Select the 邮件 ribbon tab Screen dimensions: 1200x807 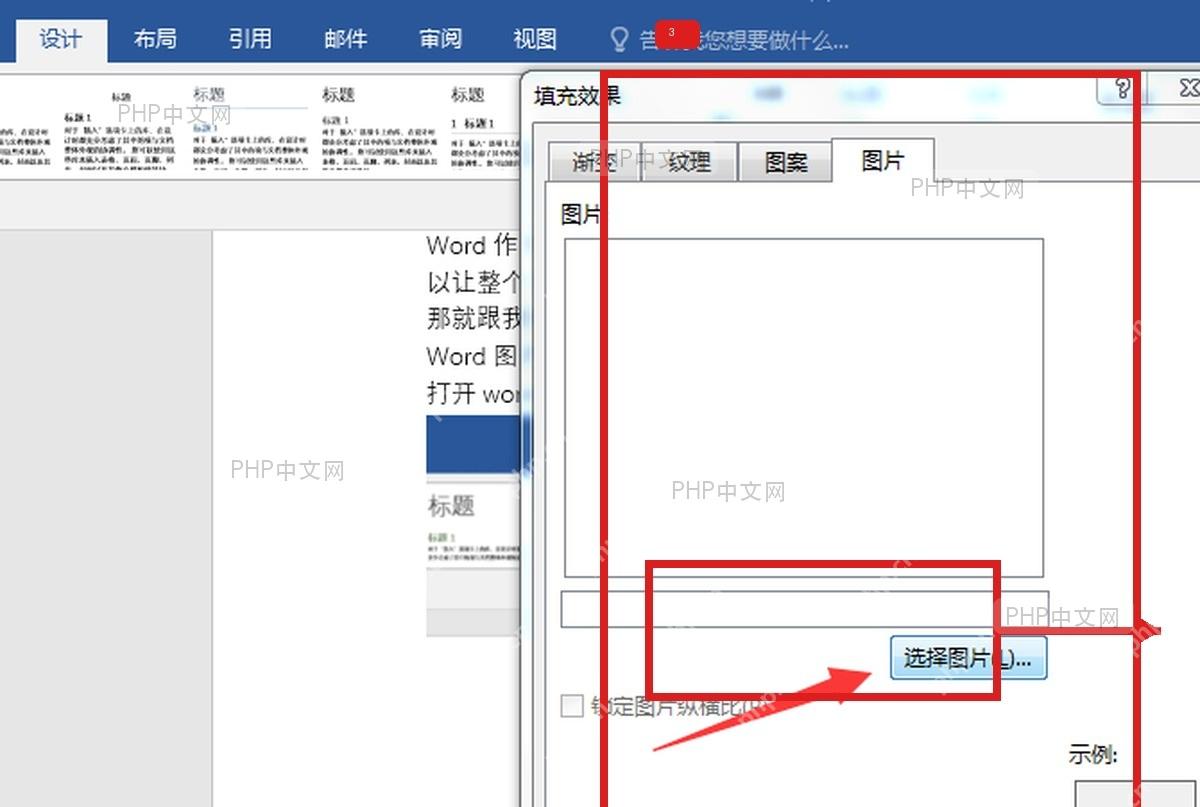coord(346,39)
